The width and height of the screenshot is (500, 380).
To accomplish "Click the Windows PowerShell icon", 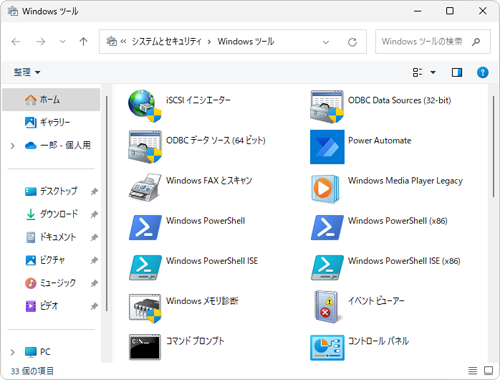I will 145,228.
